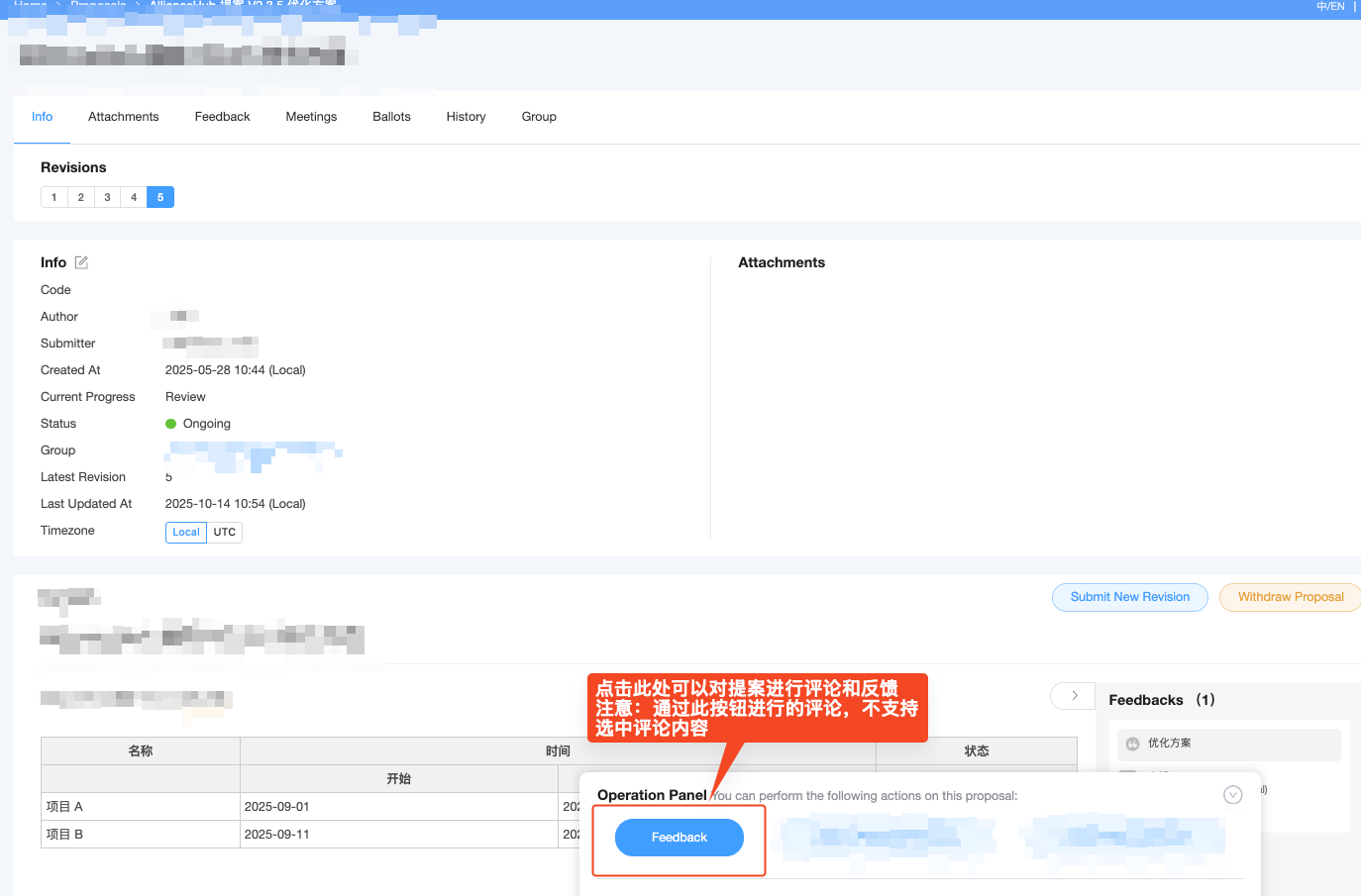Image resolution: width=1361 pixels, height=896 pixels.
Task: Select revision 1
Action: point(54,197)
